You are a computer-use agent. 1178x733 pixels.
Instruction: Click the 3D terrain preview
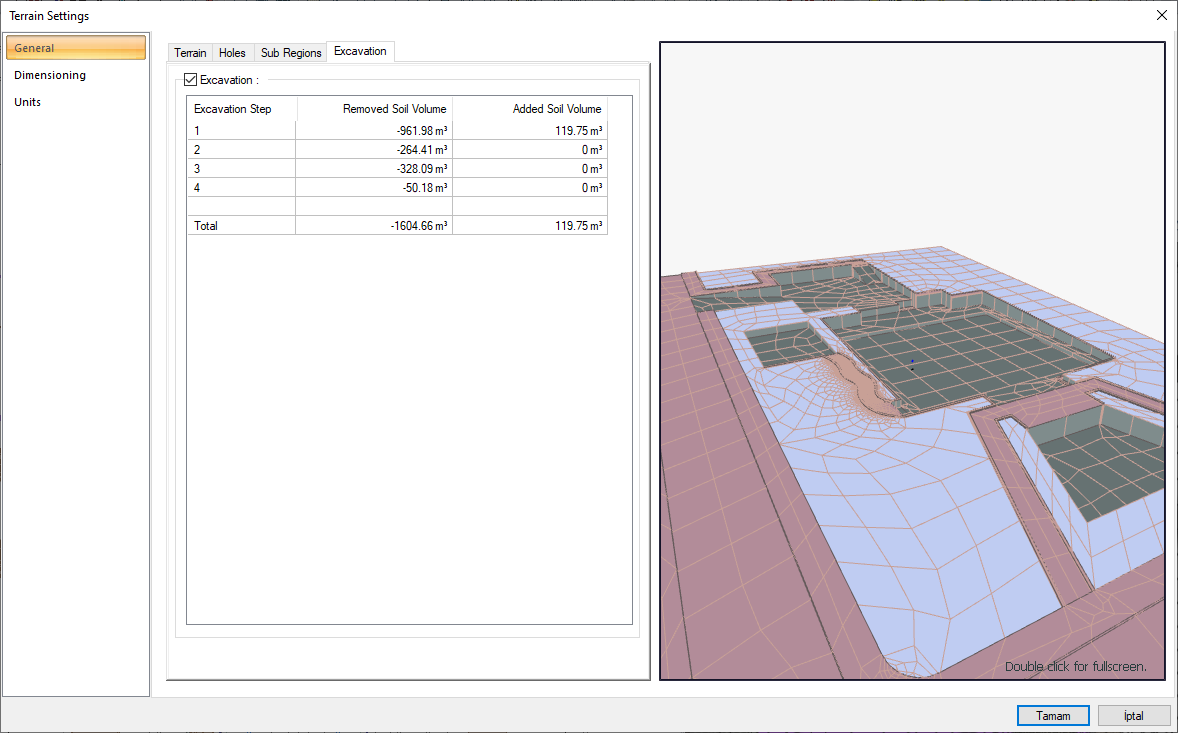911,360
